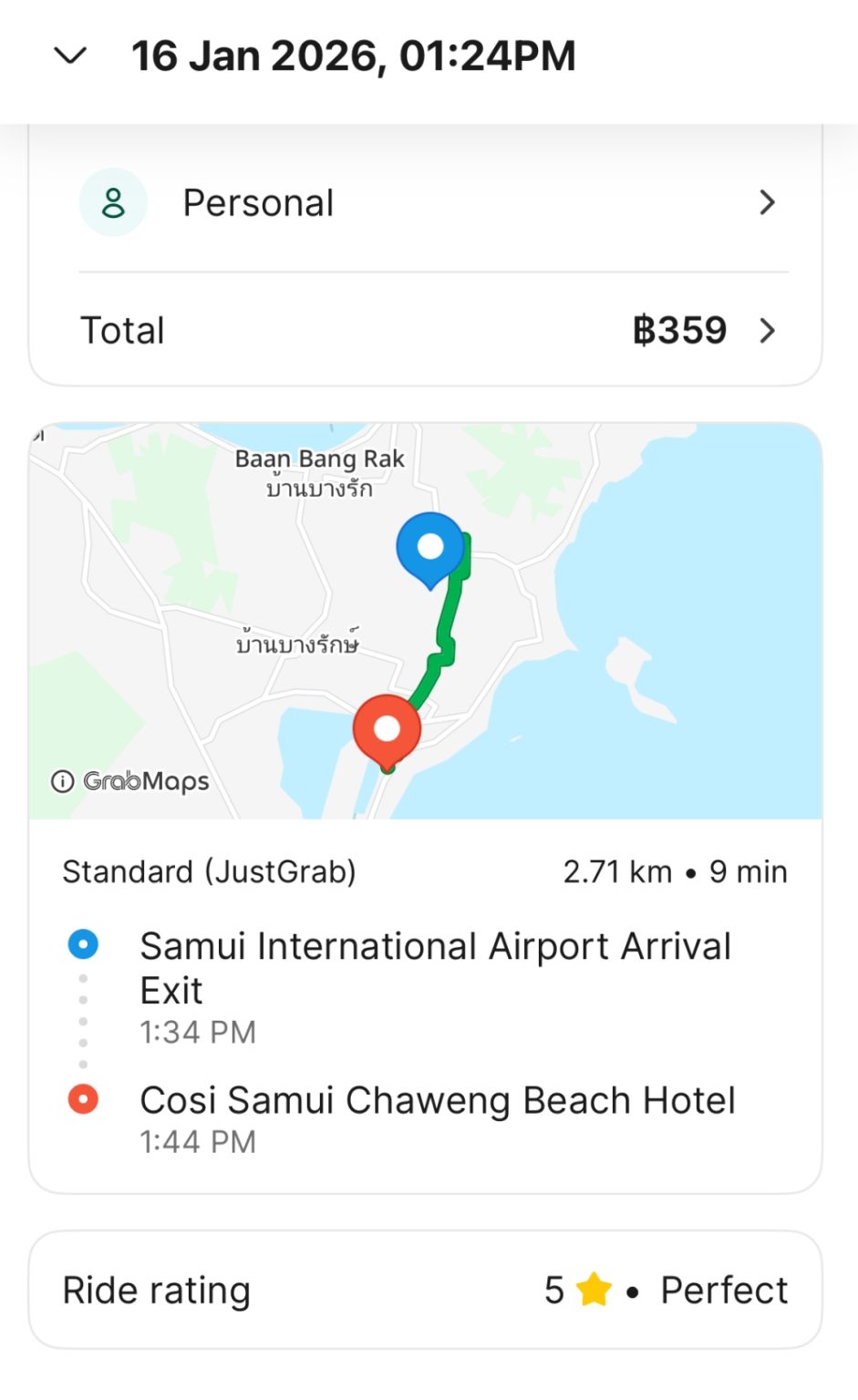Tap the Standard (JustGrab) service label
The width and height of the screenshot is (858, 1400).
(209, 872)
